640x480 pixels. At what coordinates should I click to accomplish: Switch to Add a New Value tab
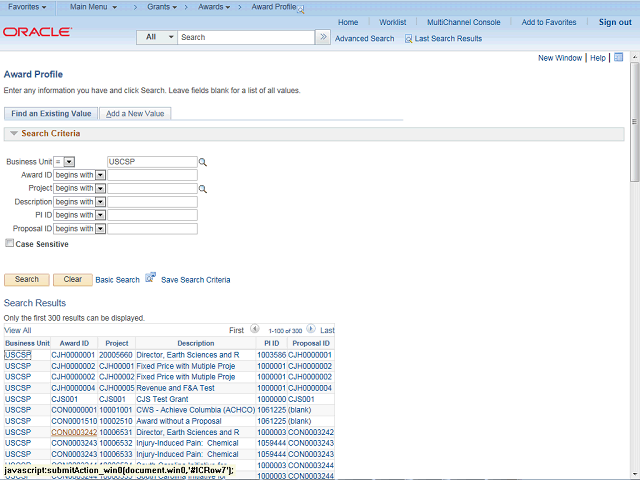point(135,113)
